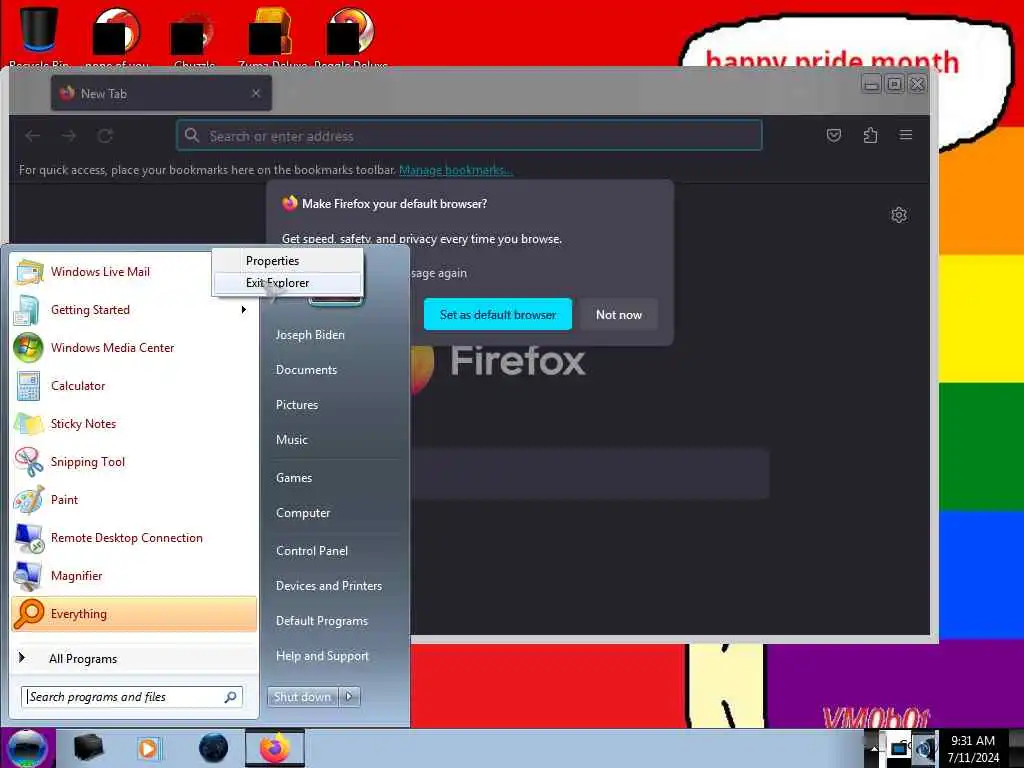Screen dimensions: 1024x768
Task: Click the Start orb button
Action: tap(27, 748)
